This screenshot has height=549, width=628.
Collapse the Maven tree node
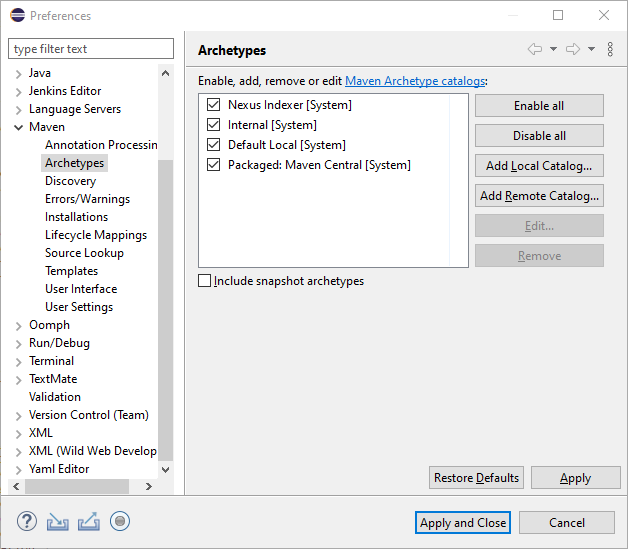(18, 127)
